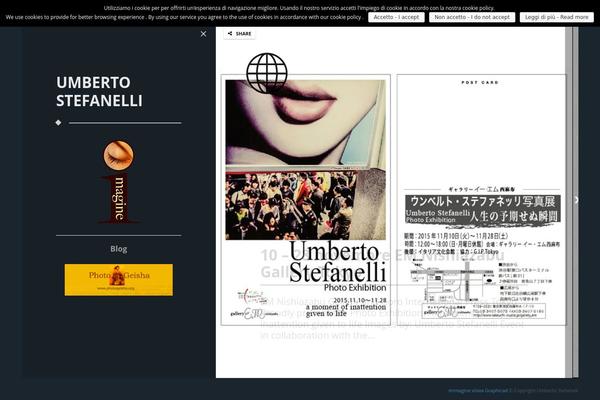Click the Umberto Stefanelli site title
This screenshot has height=400, width=600.
[99, 91]
